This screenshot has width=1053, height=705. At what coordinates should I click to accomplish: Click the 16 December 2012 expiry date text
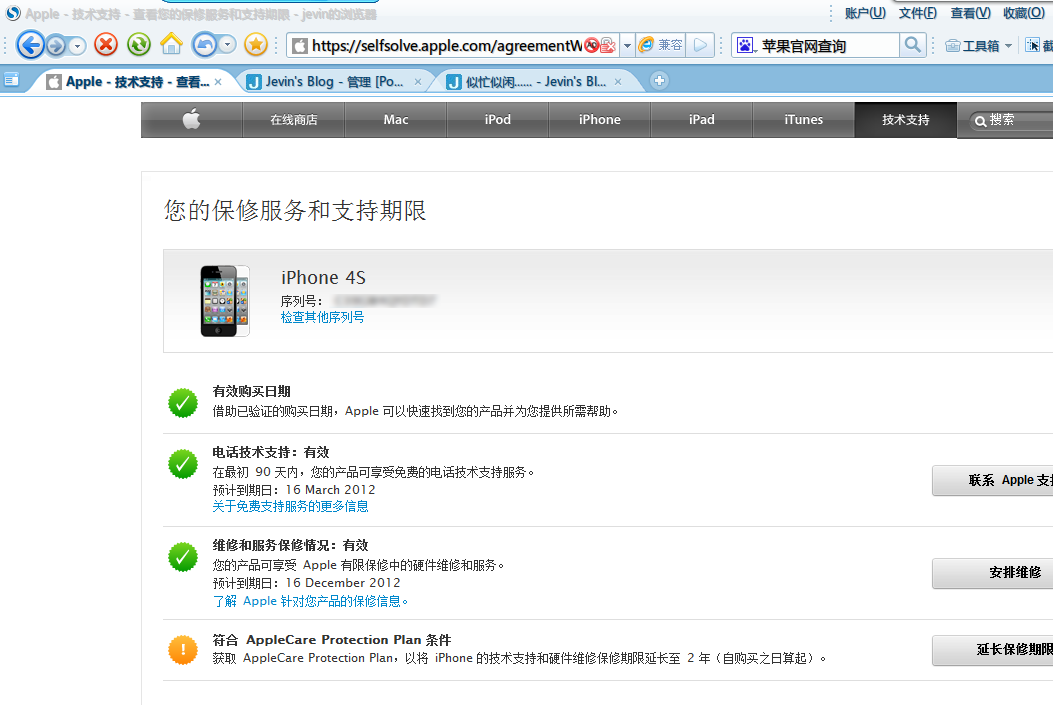coord(342,583)
